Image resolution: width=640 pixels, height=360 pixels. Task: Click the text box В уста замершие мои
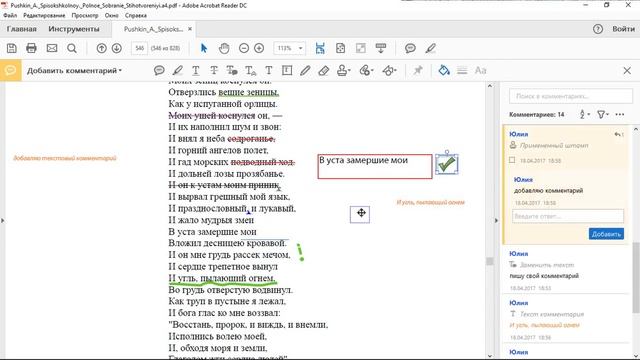[x=375, y=166]
